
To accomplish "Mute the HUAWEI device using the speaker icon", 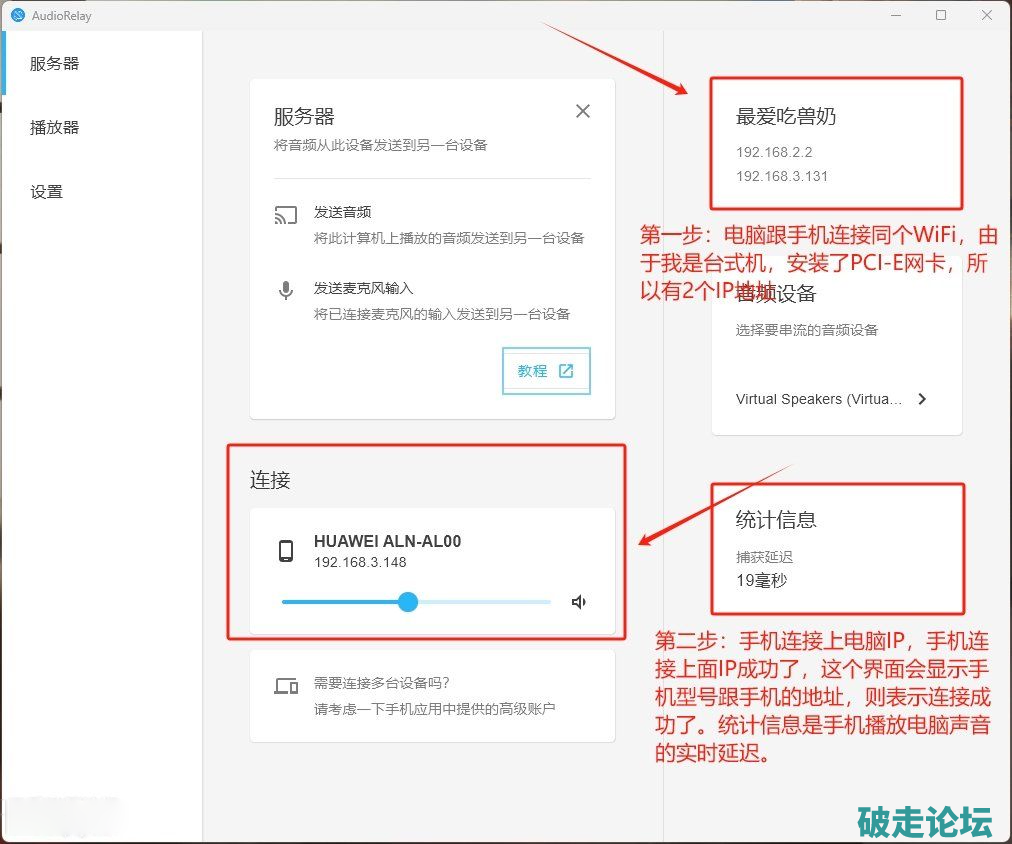I will coord(578,602).
